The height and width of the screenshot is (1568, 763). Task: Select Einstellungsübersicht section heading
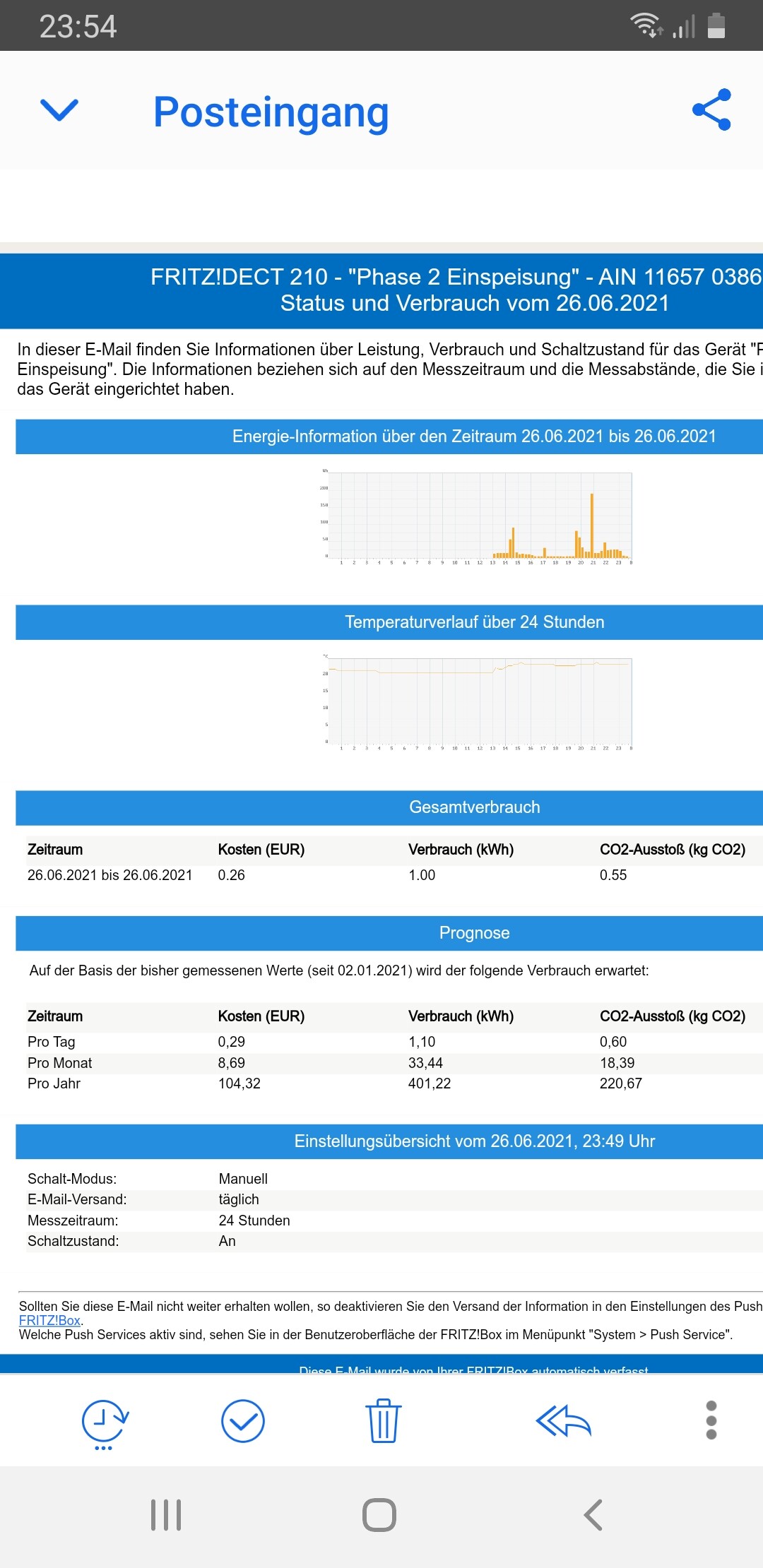pos(475,1141)
